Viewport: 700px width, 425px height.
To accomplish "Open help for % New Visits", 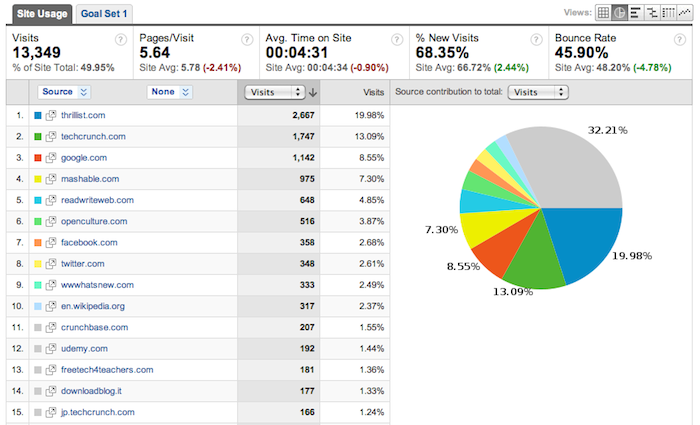I will (536, 40).
